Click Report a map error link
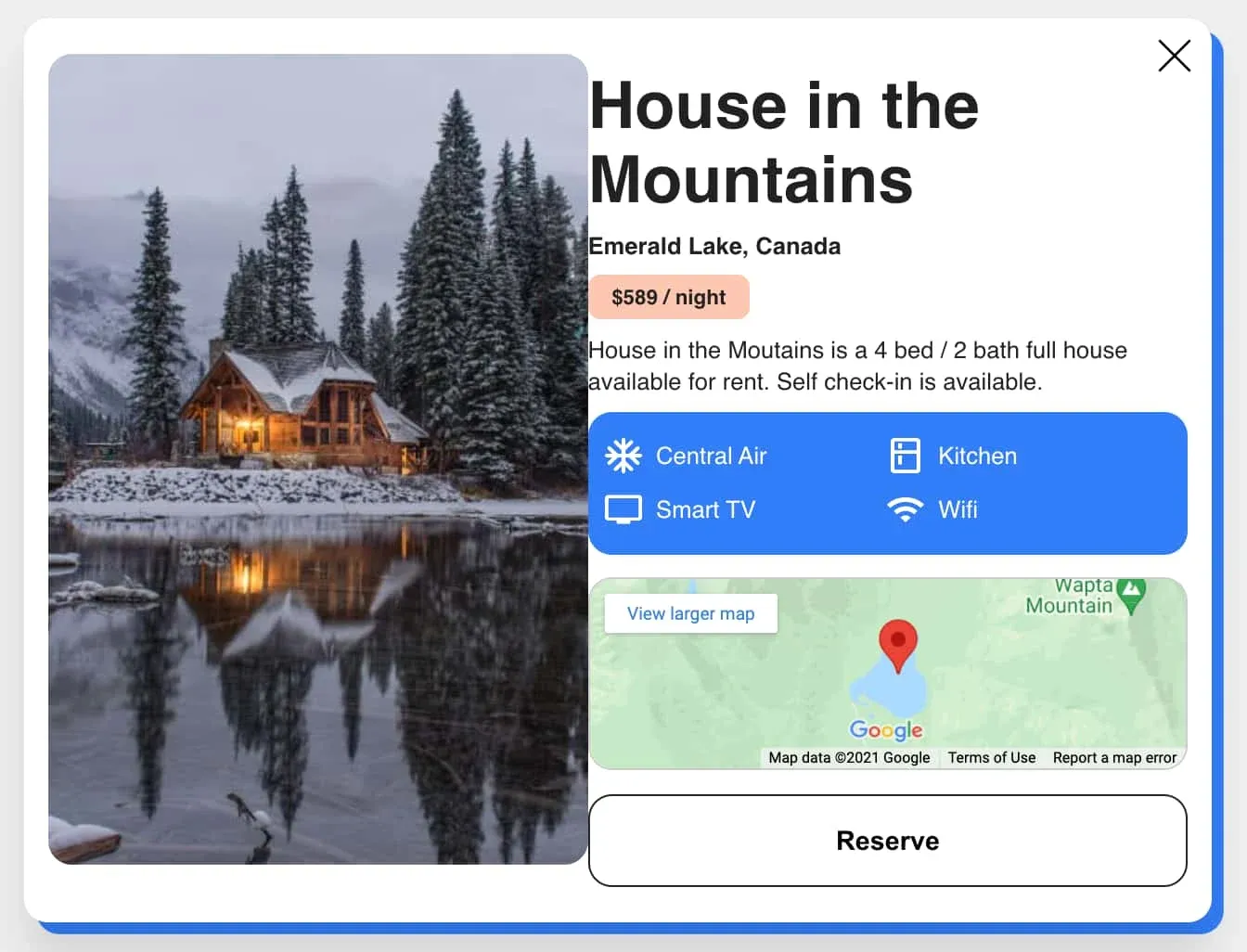 pyautogui.click(x=1114, y=757)
